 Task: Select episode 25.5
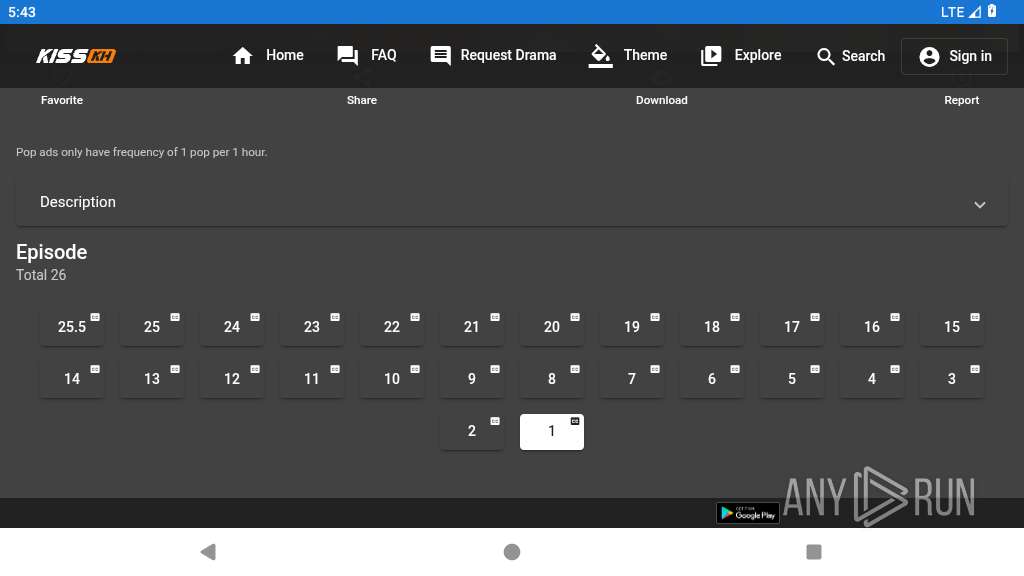tap(72, 327)
